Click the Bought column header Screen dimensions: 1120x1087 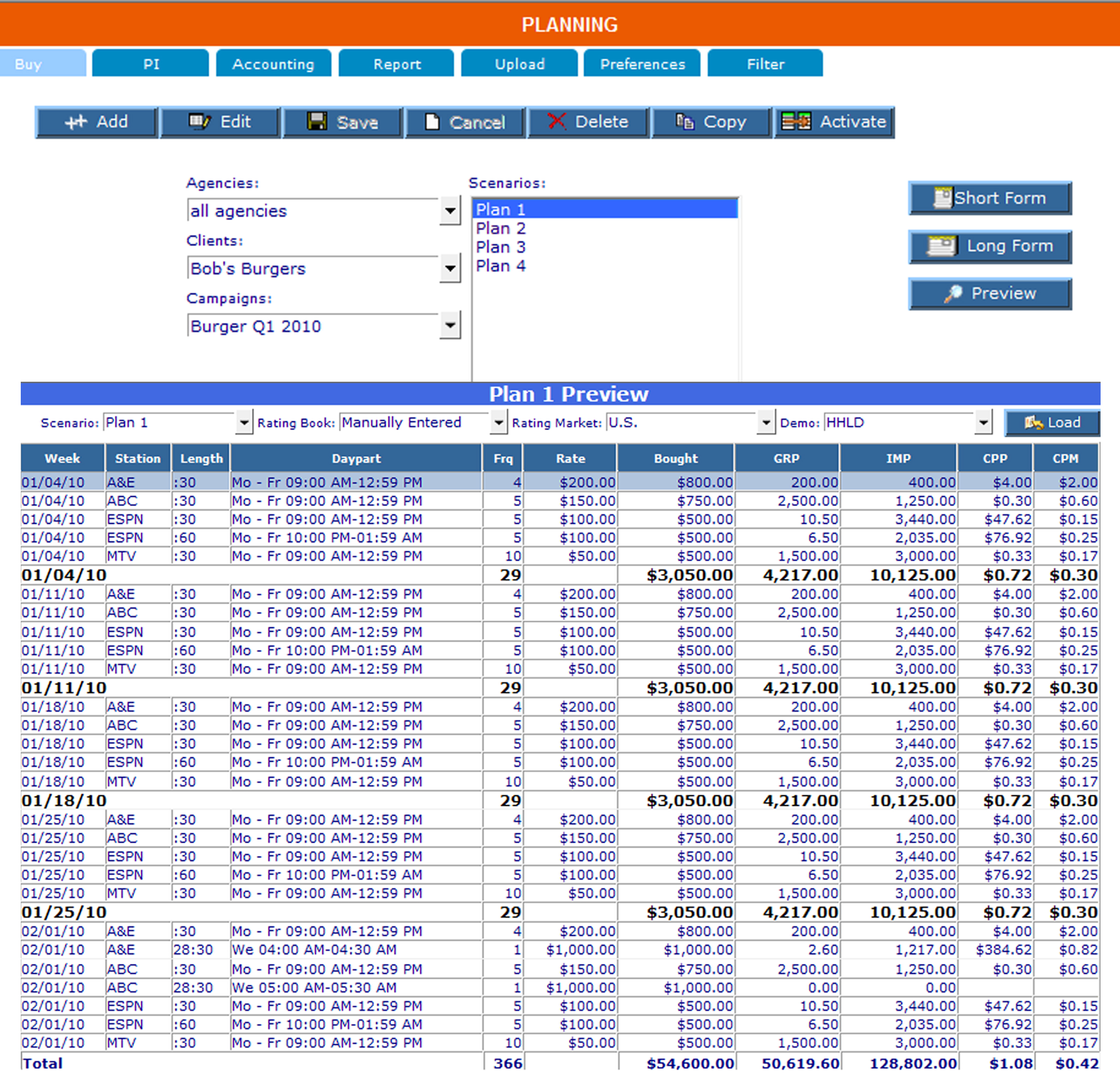(x=676, y=458)
